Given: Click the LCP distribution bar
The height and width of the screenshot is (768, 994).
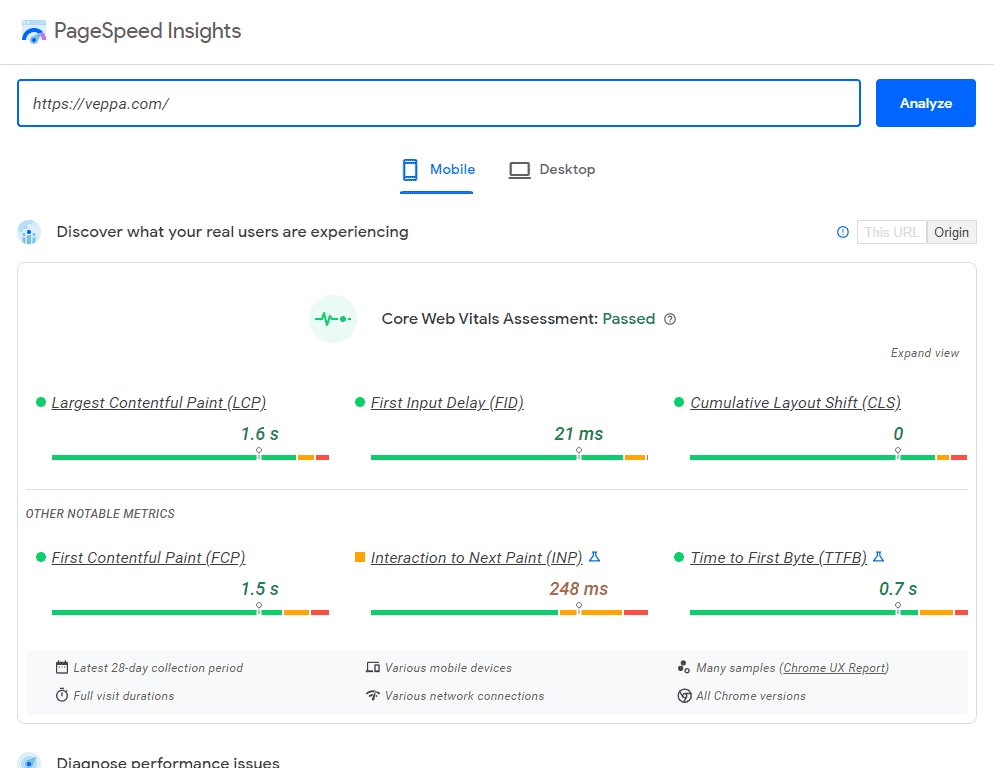Looking at the screenshot, I should click(190, 457).
